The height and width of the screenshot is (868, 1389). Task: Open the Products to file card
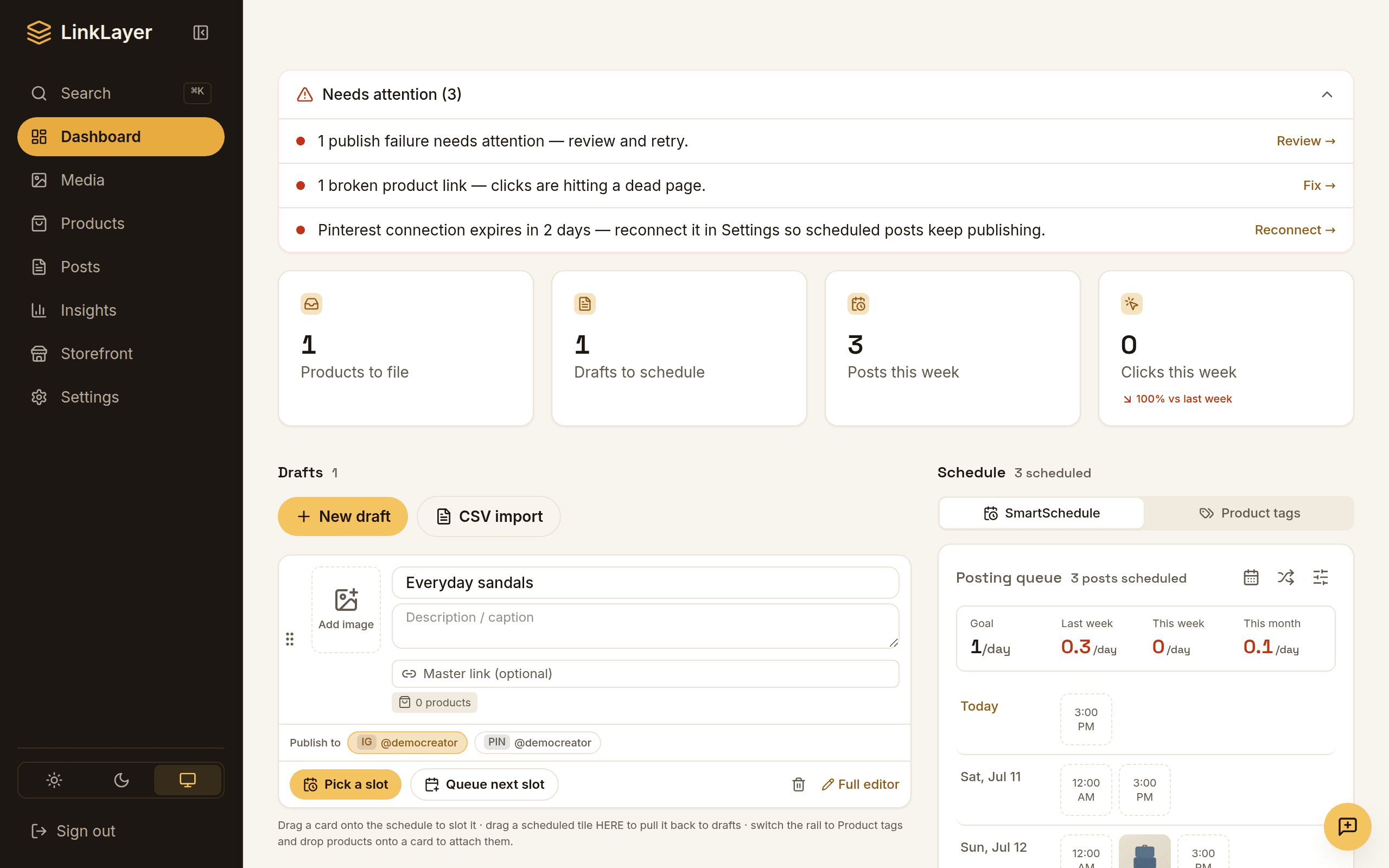406,348
